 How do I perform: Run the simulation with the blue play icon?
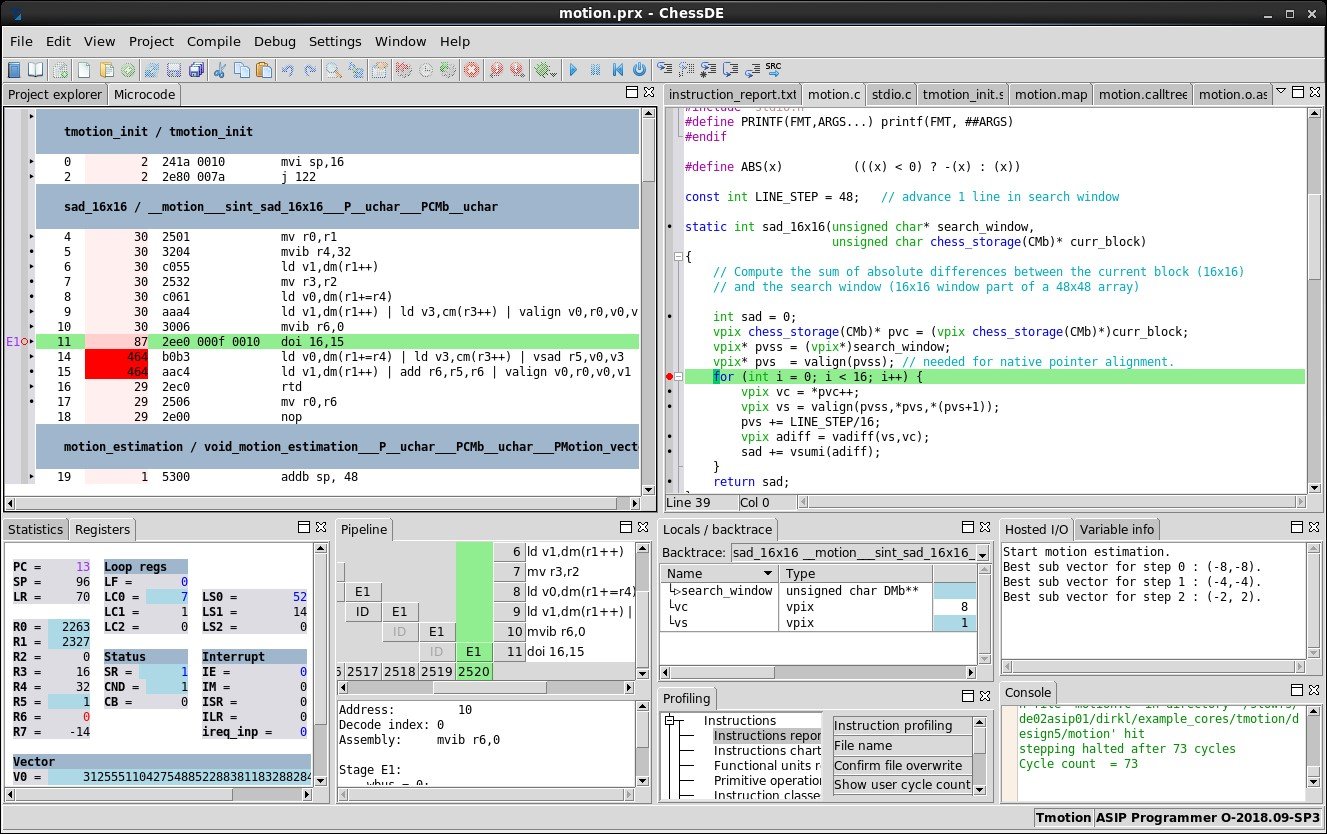point(574,68)
